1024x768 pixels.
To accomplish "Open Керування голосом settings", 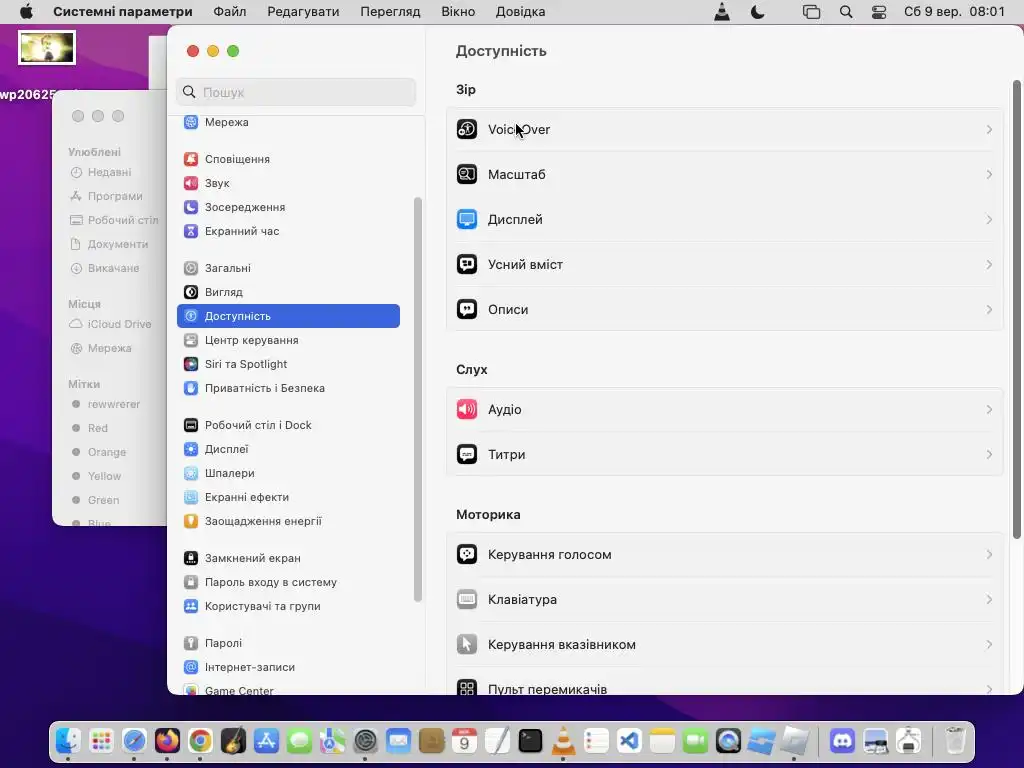I will point(725,554).
